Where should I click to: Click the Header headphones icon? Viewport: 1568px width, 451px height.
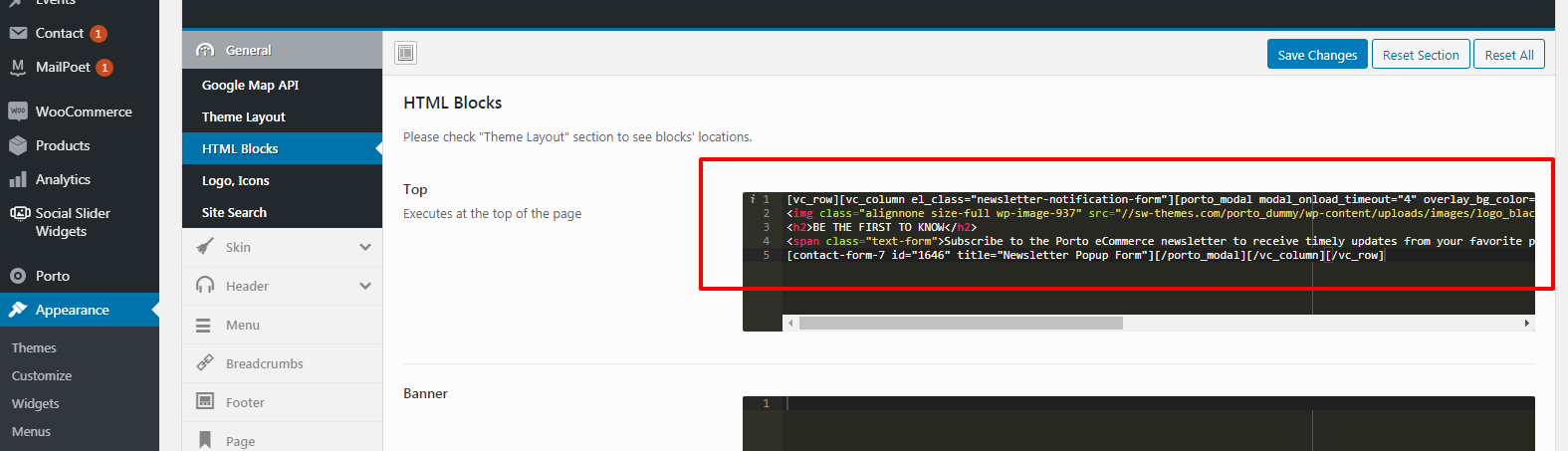pos(205,286)
